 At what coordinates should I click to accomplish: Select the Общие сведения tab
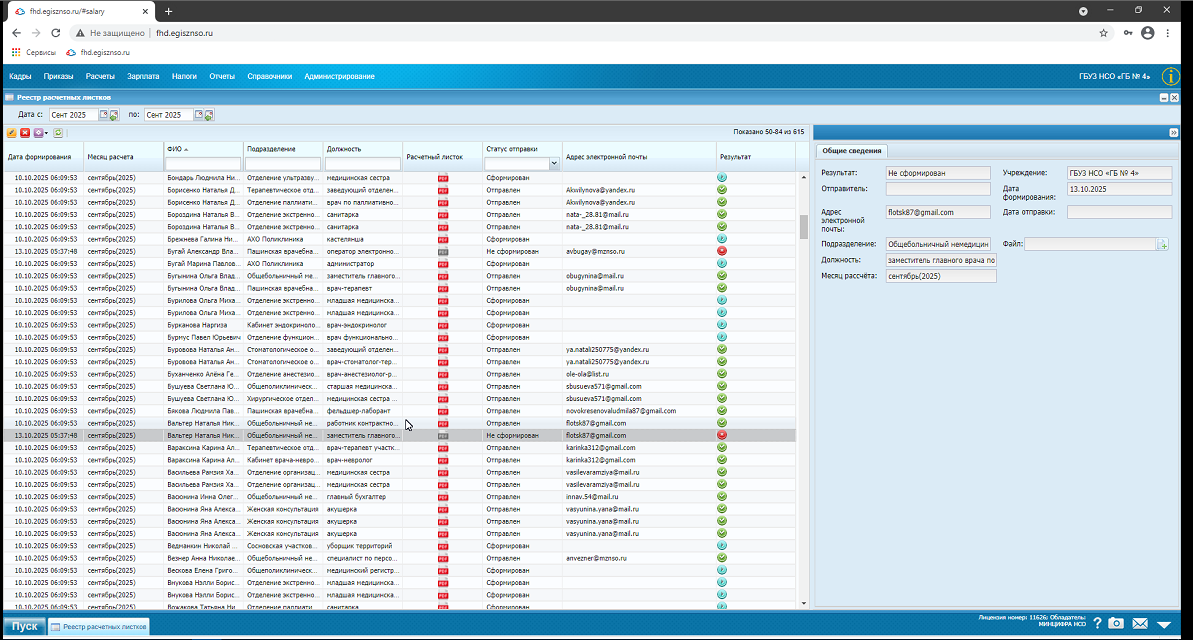[850, 151]
